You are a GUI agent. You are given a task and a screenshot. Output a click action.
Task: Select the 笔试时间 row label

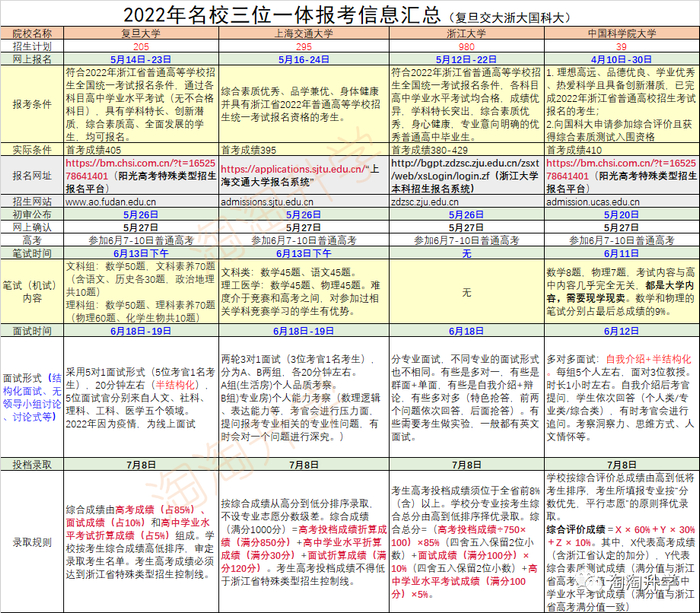[32, 253]
